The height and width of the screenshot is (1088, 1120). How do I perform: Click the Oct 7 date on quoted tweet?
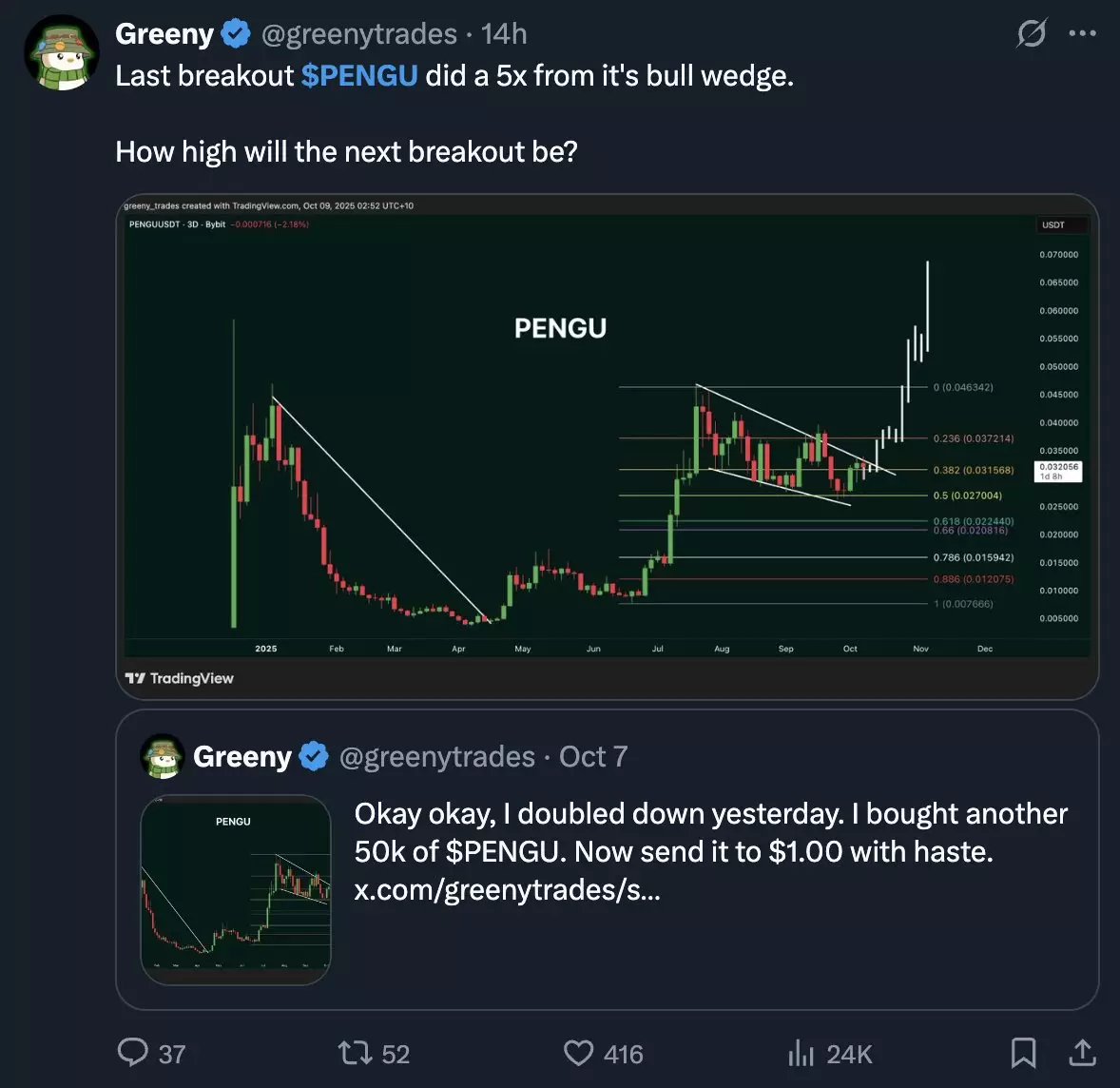(x=593, y=757)
